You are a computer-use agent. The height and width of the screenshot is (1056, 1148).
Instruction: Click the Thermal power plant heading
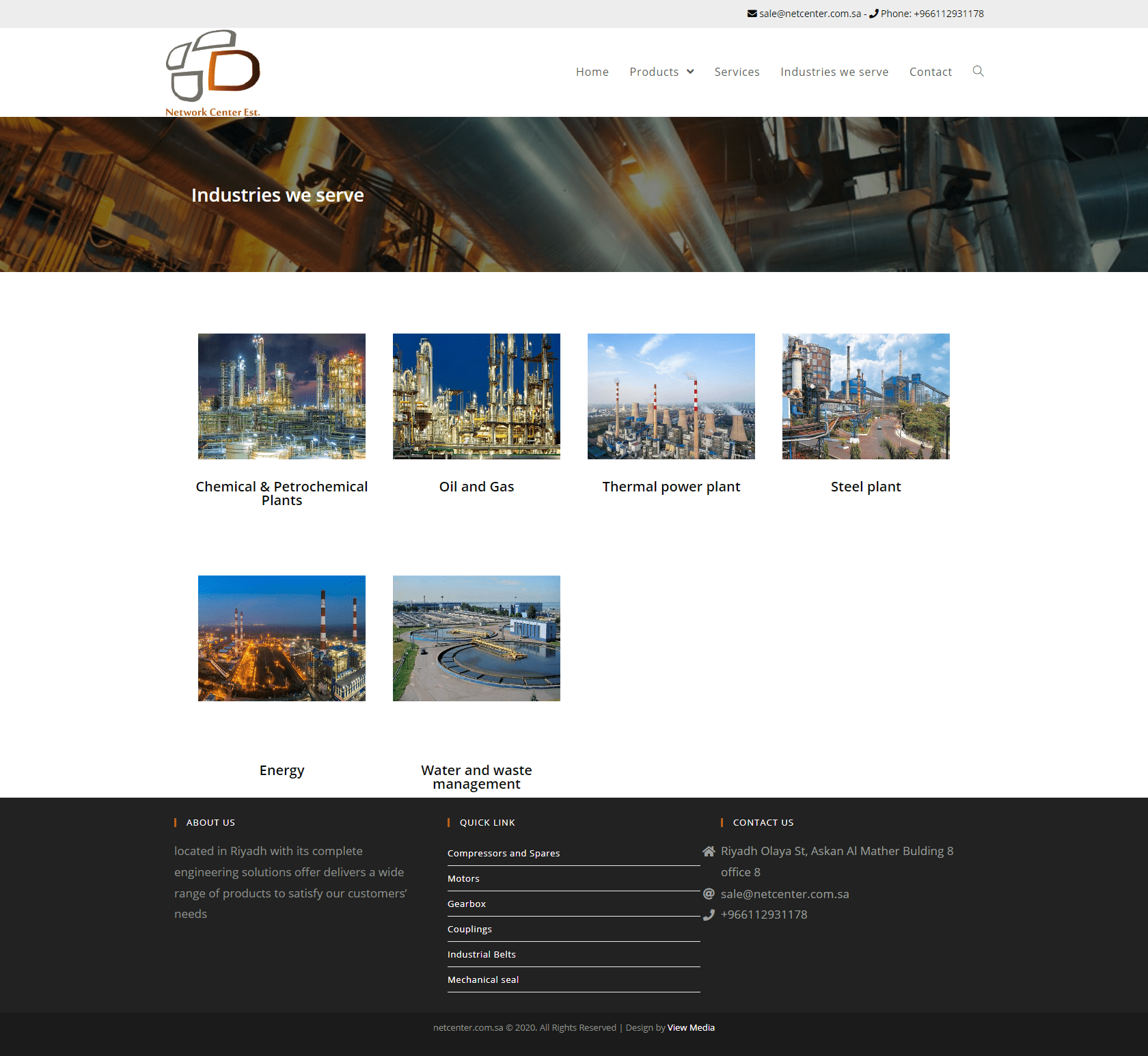click(x=671, y=487)
